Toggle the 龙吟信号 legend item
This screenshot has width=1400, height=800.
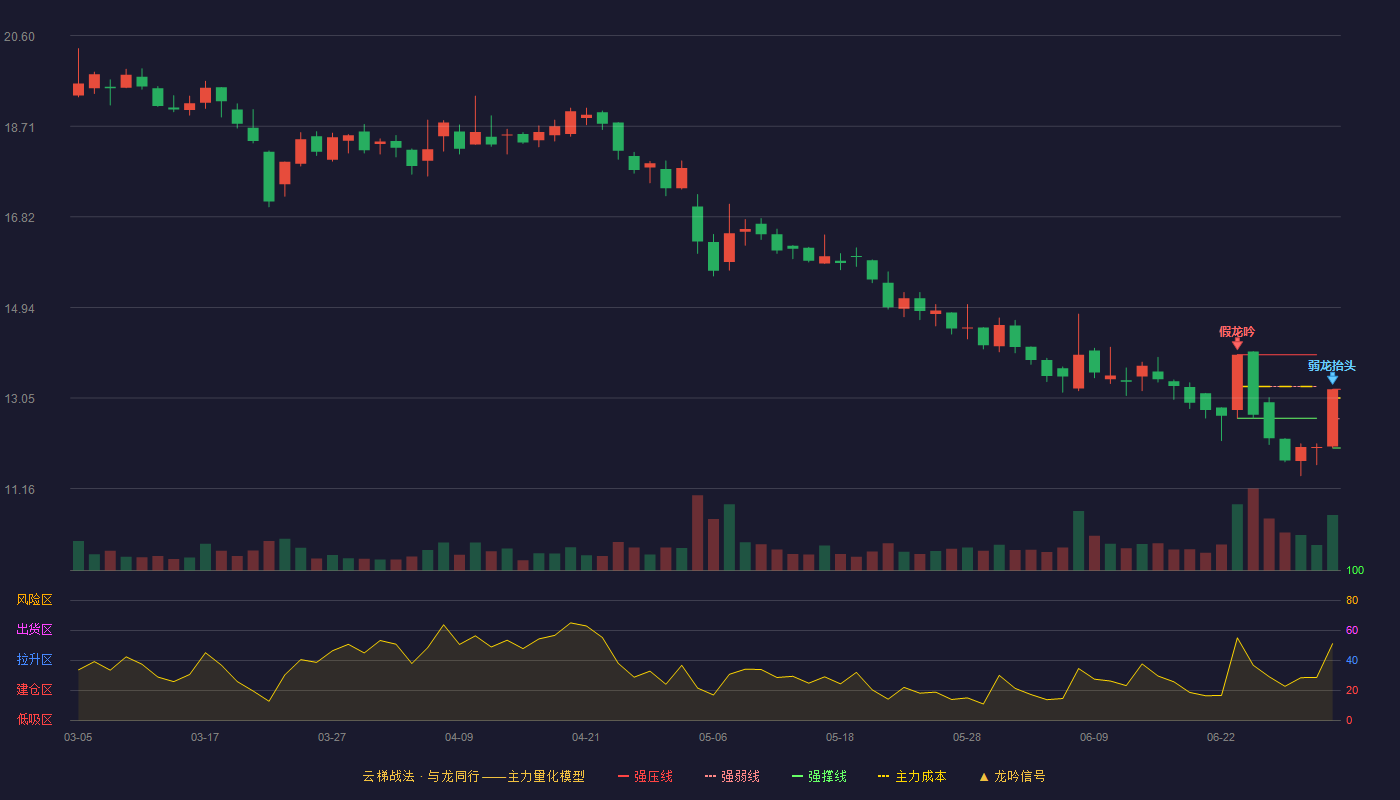[x=1012, y=776]
